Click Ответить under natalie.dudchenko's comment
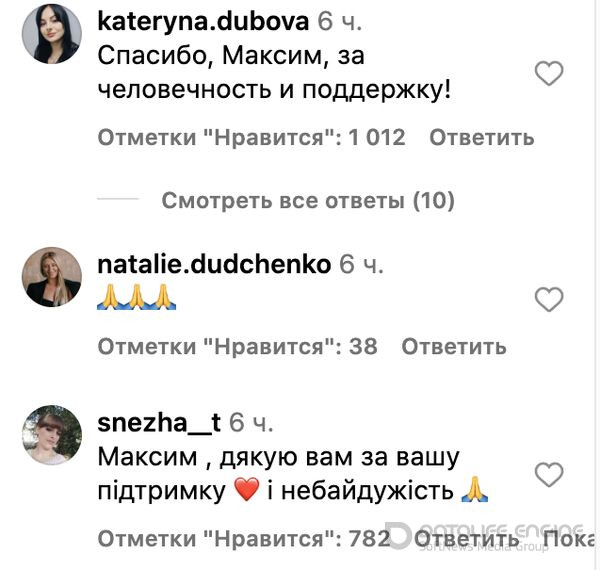Viewport: 600px width, 570px height. (x=454, y=347)
